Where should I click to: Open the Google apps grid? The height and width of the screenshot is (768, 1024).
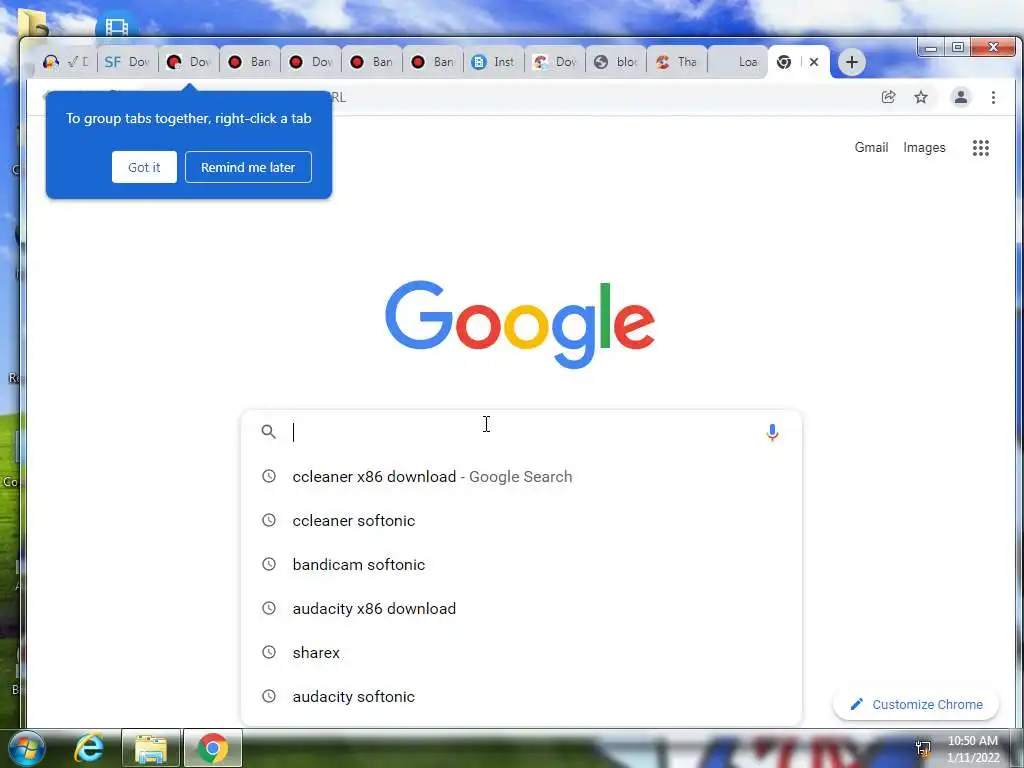(x=980, y=148)
